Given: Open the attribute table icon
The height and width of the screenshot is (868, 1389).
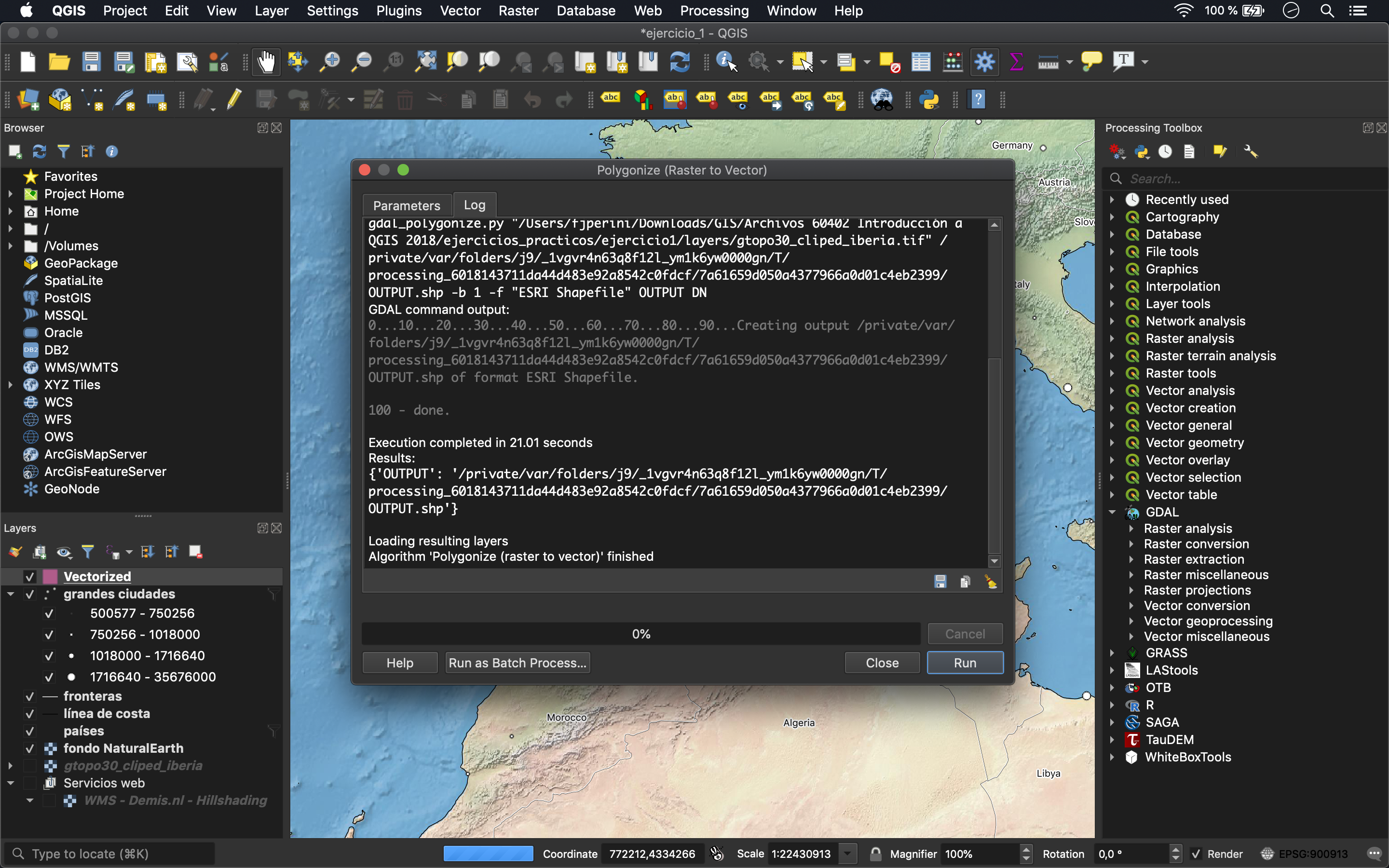Looking at the screenshot, I should click(921, 61).
